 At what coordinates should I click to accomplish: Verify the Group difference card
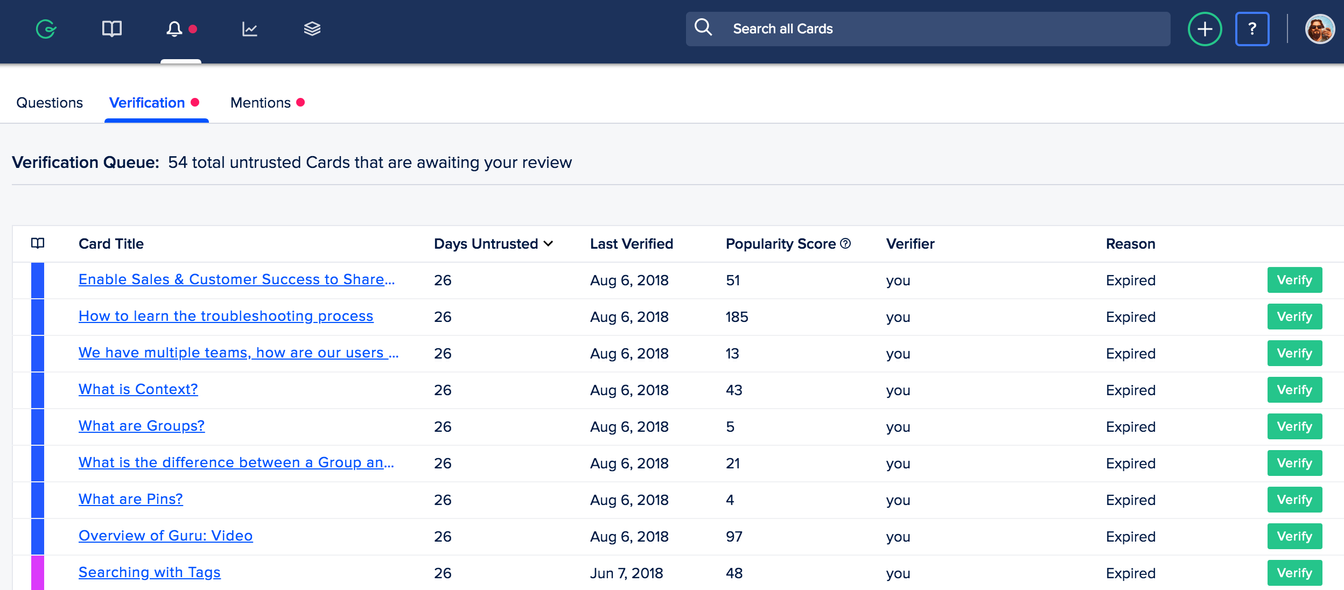pyautogui.click(x=1294, y=463)
